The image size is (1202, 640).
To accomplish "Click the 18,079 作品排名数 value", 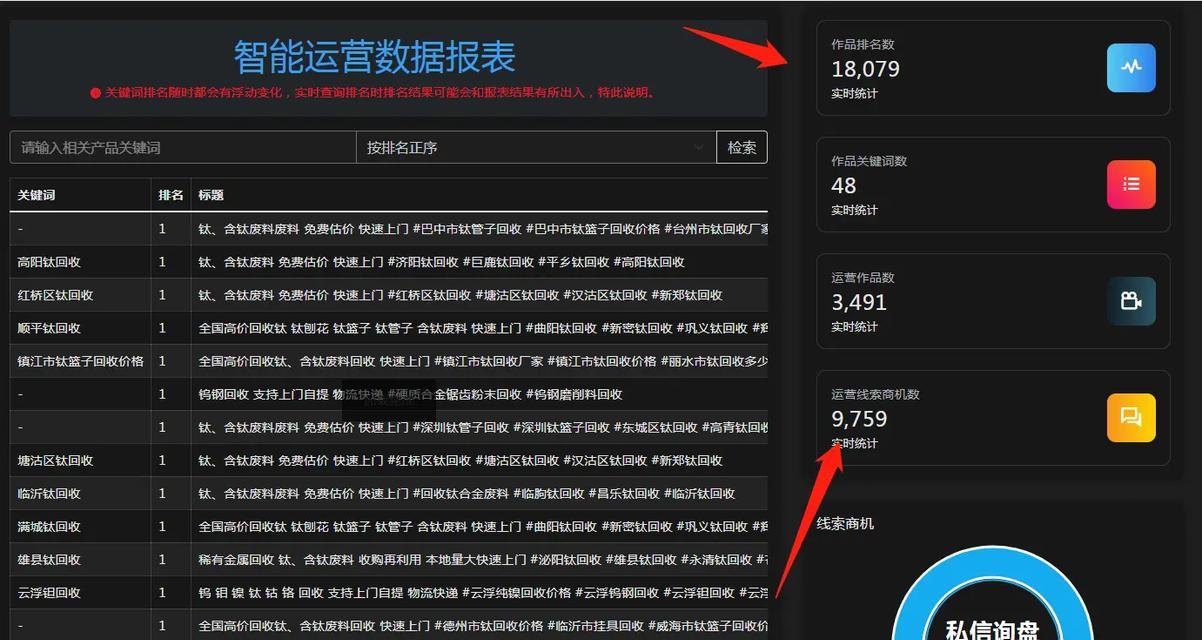I will point(865,69).
